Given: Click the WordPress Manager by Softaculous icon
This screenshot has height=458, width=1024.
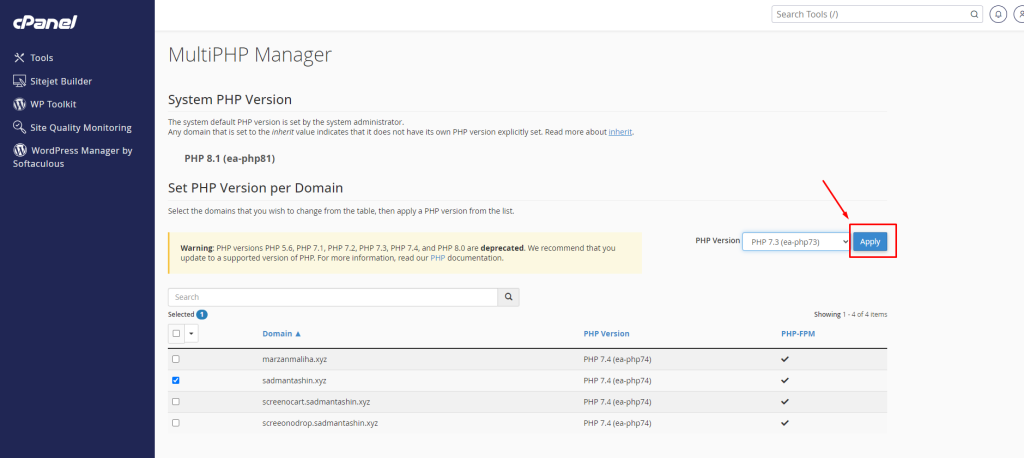Looking at the screenshot, I should coord(19,150).
